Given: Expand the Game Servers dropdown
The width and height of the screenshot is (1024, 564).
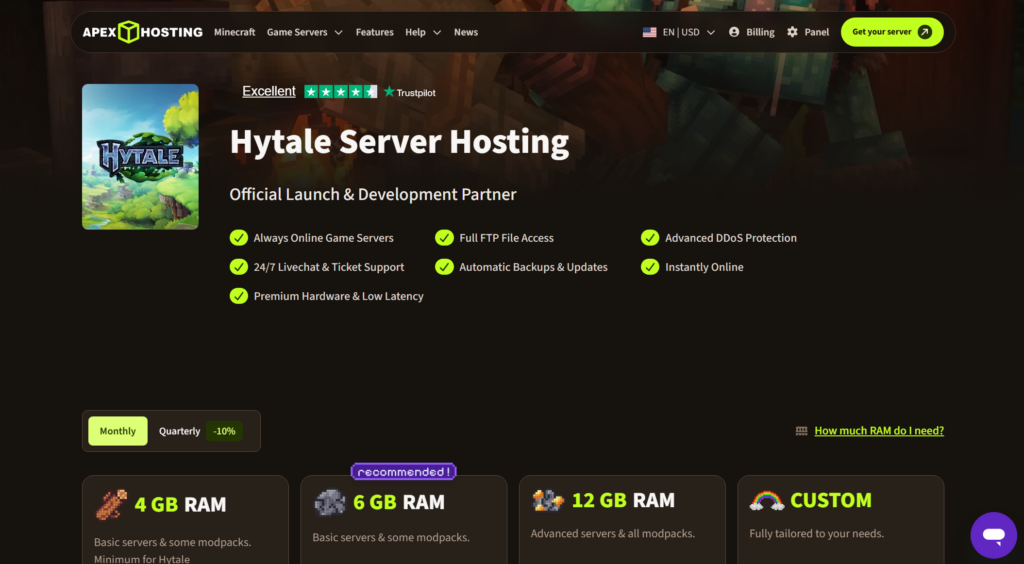Looking at the screenshot, I should (x=304, y=32).
